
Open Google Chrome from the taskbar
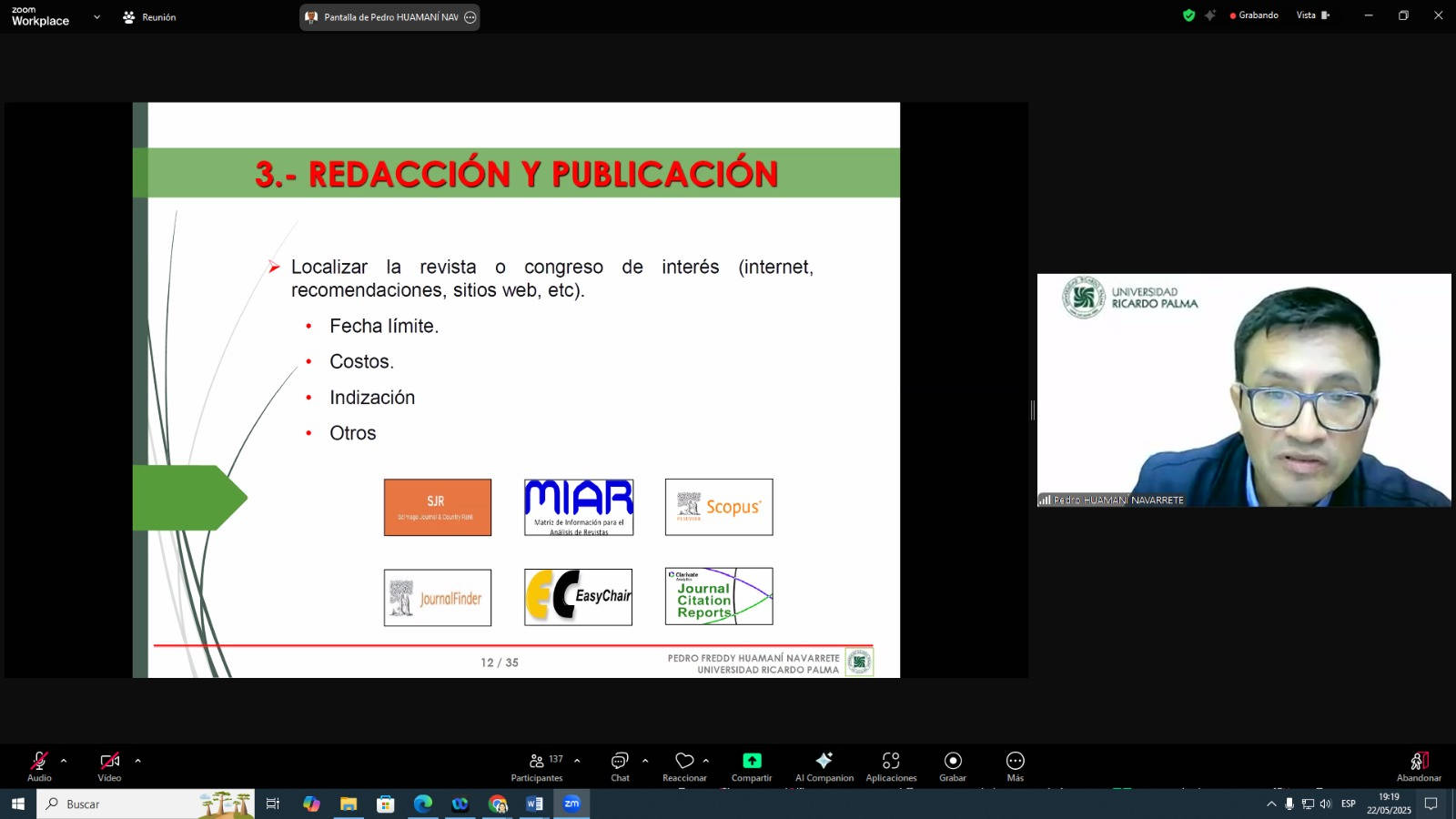[498, 804]
